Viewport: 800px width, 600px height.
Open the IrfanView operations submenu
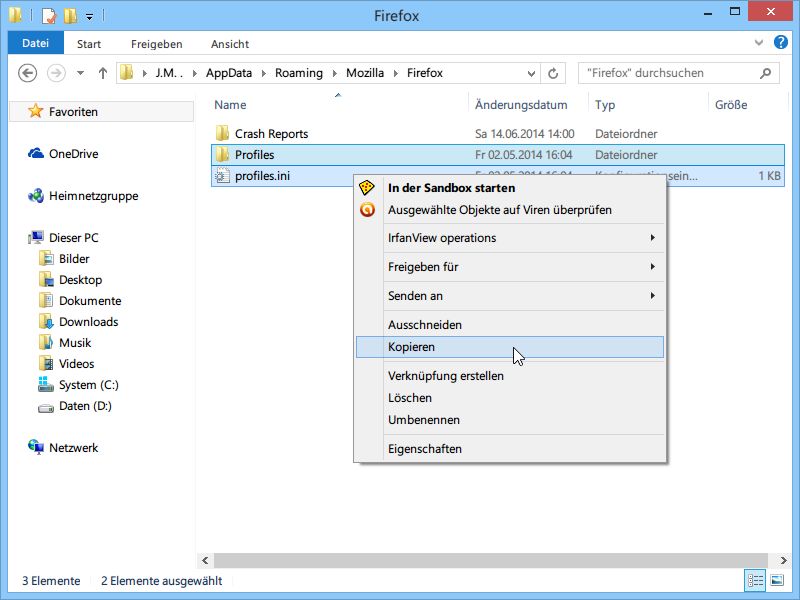pos(510,238)
